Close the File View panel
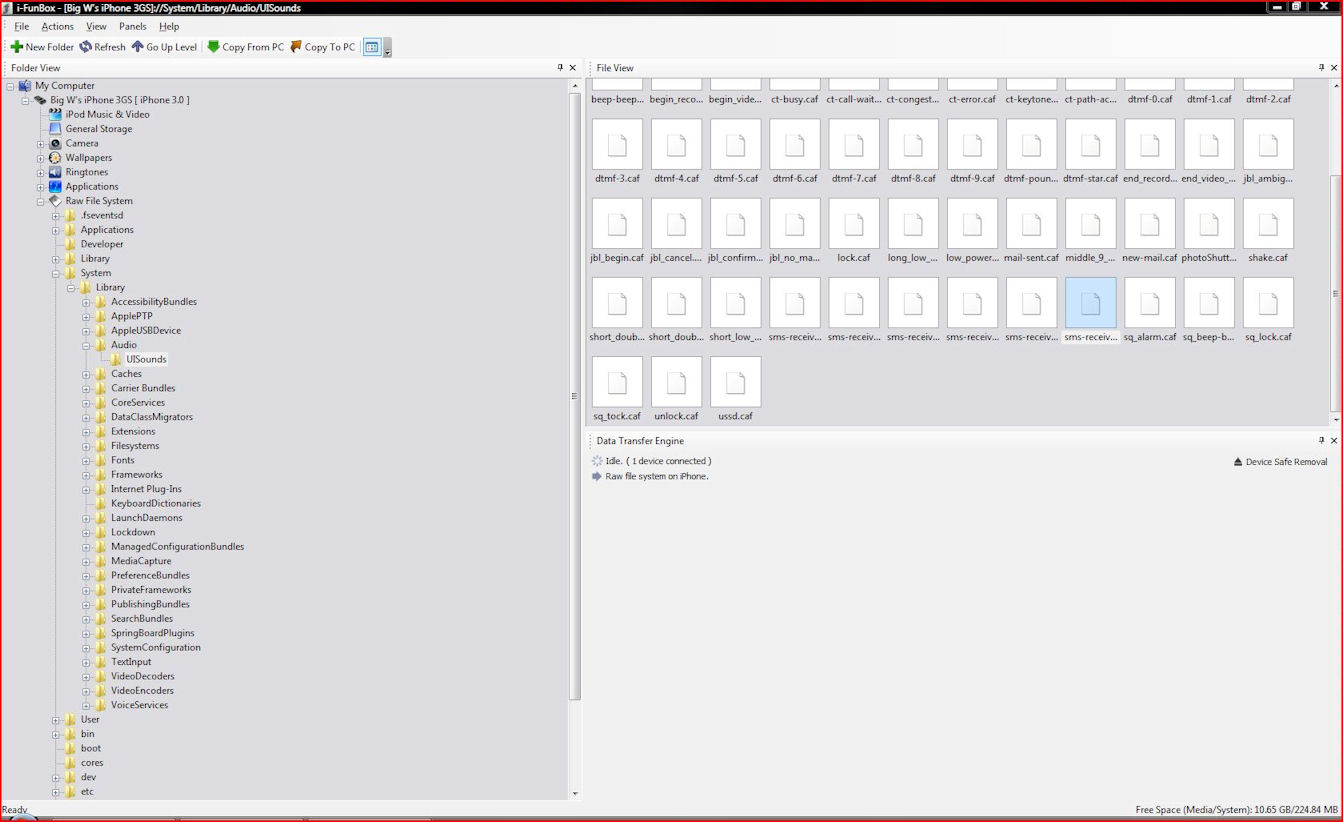 pyautogui.click(x=1334, y=68)
